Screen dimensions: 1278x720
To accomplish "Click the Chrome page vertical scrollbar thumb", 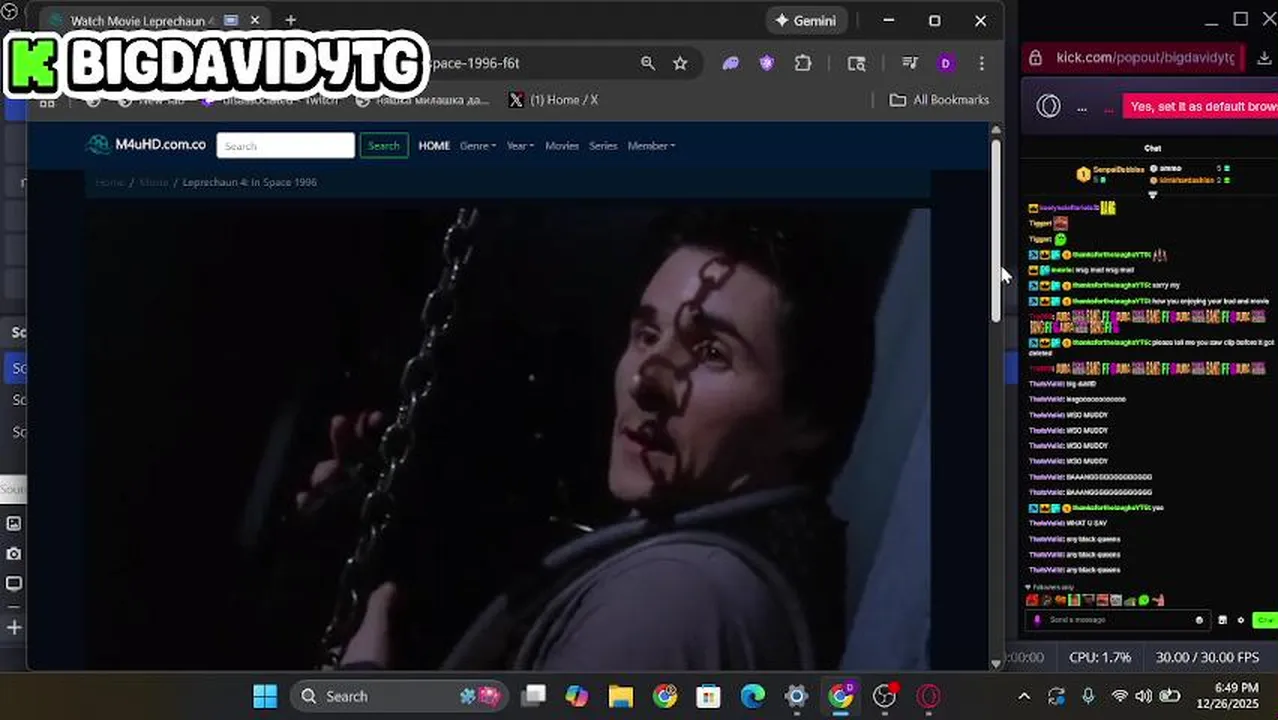I will point(996,230).
